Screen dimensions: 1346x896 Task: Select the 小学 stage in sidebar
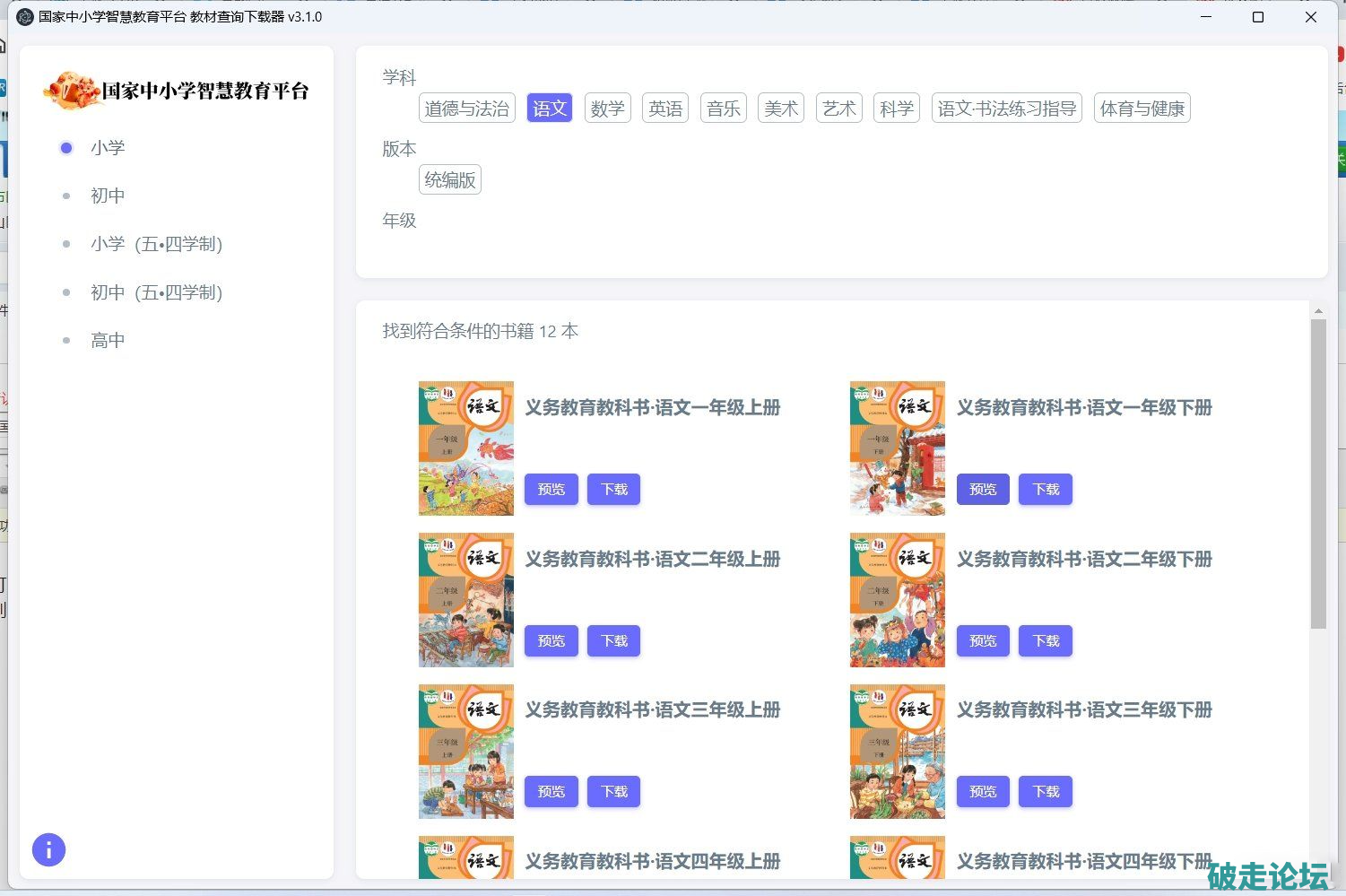(x=108, y=148)
